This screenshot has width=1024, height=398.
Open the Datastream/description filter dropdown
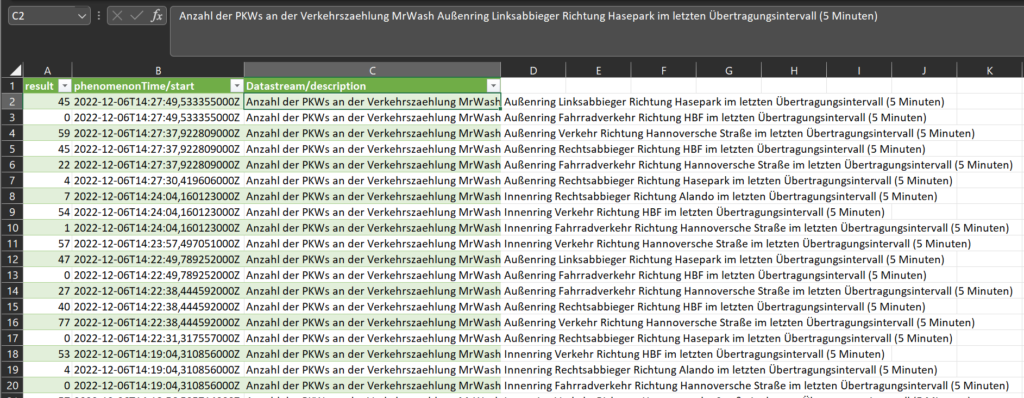tap(493, 86)
